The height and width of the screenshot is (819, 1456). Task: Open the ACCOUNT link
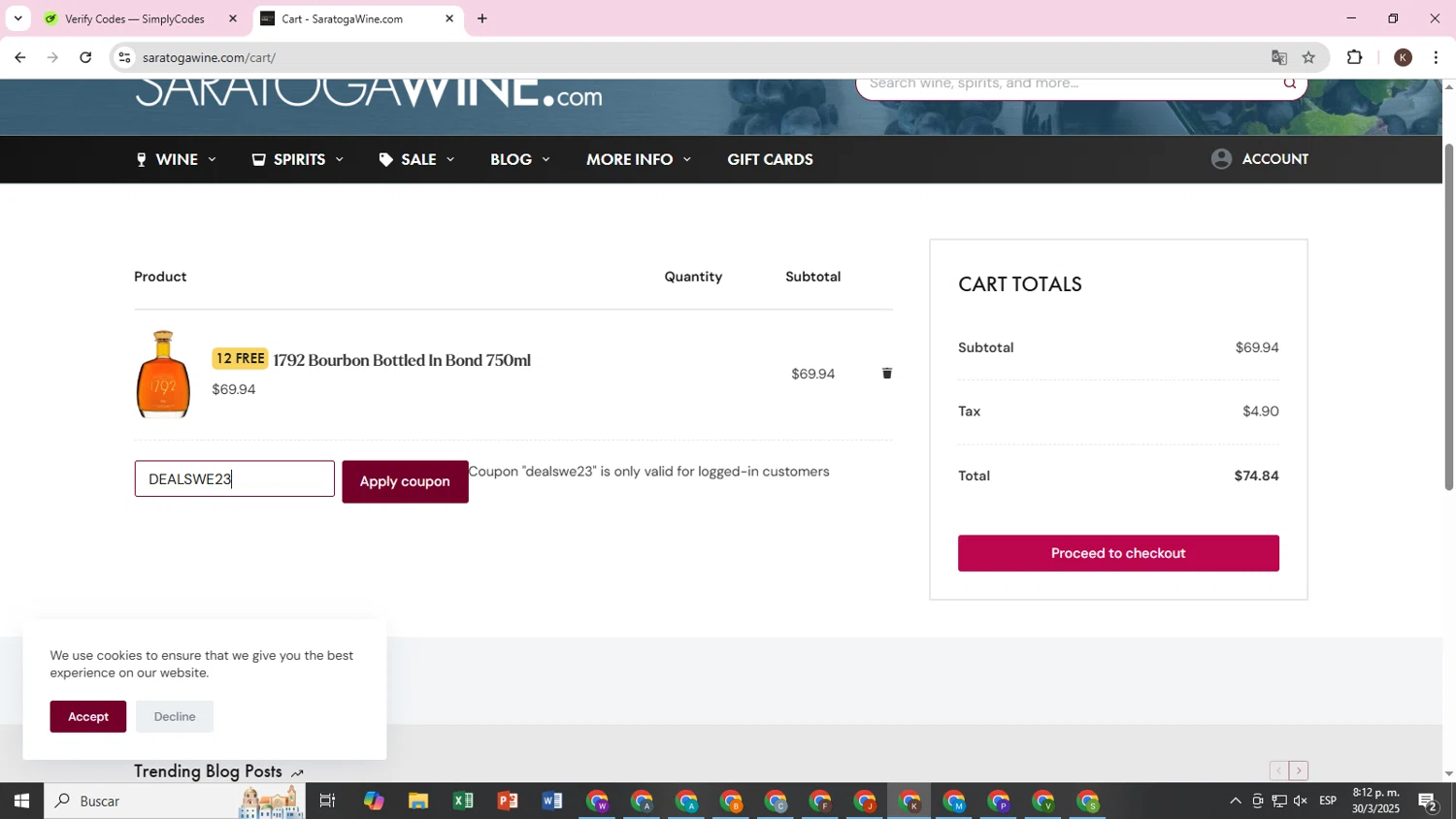point(1274,159)
